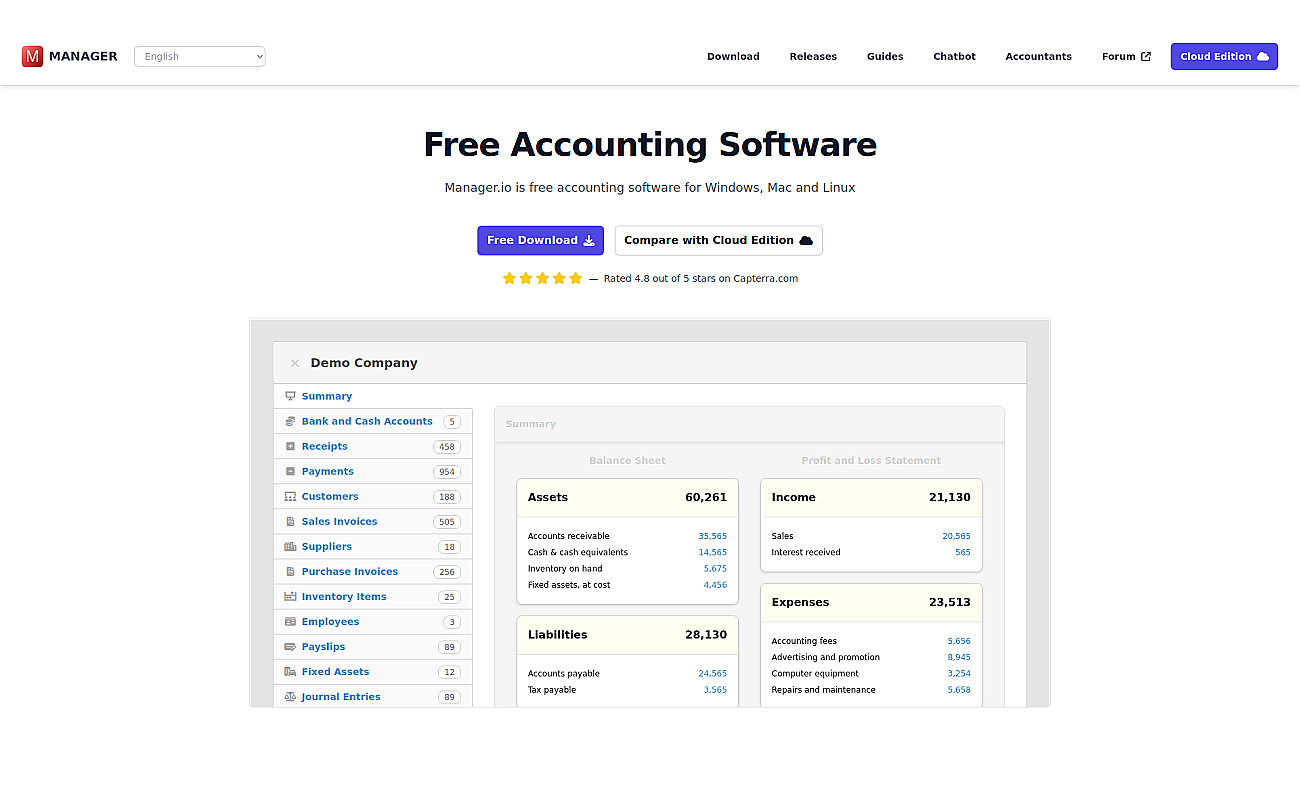Click the Receipts plus icon
Viewport: 1300px width, 788px height.
[290, 446]
